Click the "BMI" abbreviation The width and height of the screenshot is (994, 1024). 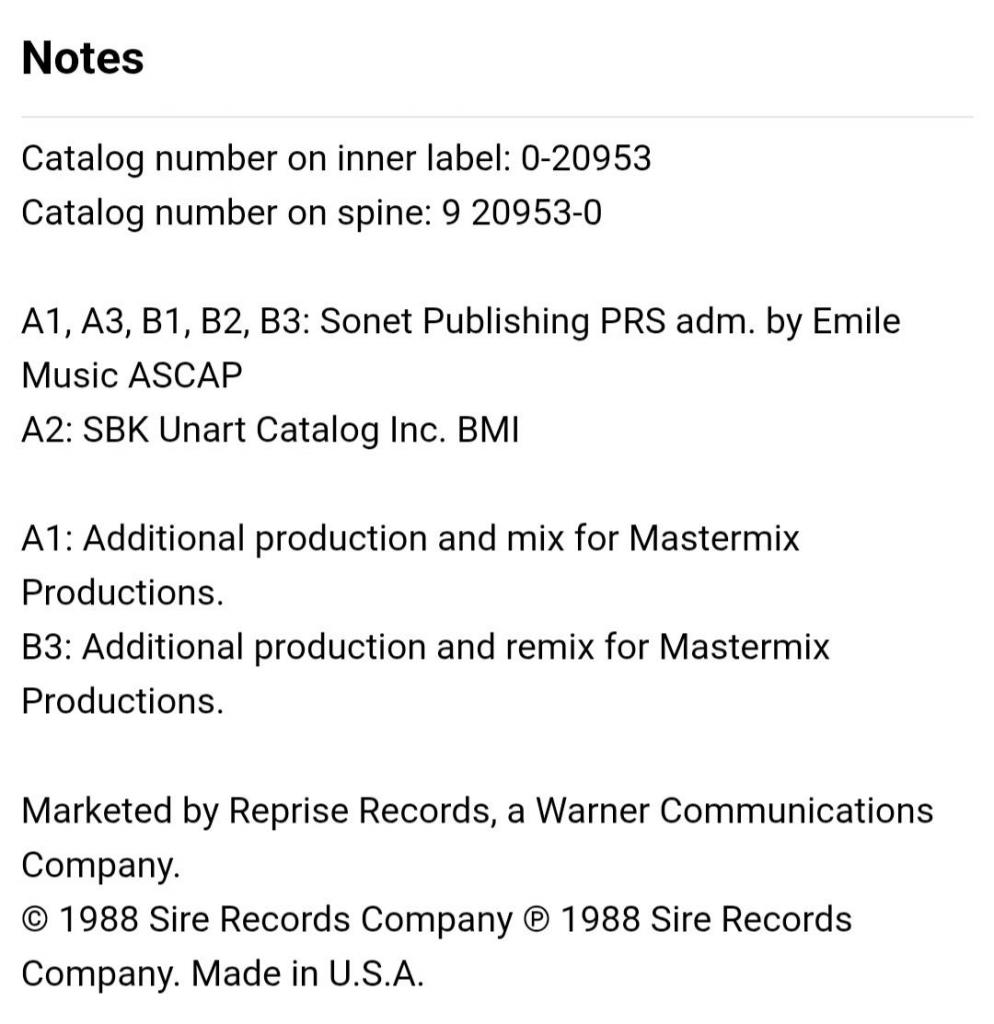point(488,430)
